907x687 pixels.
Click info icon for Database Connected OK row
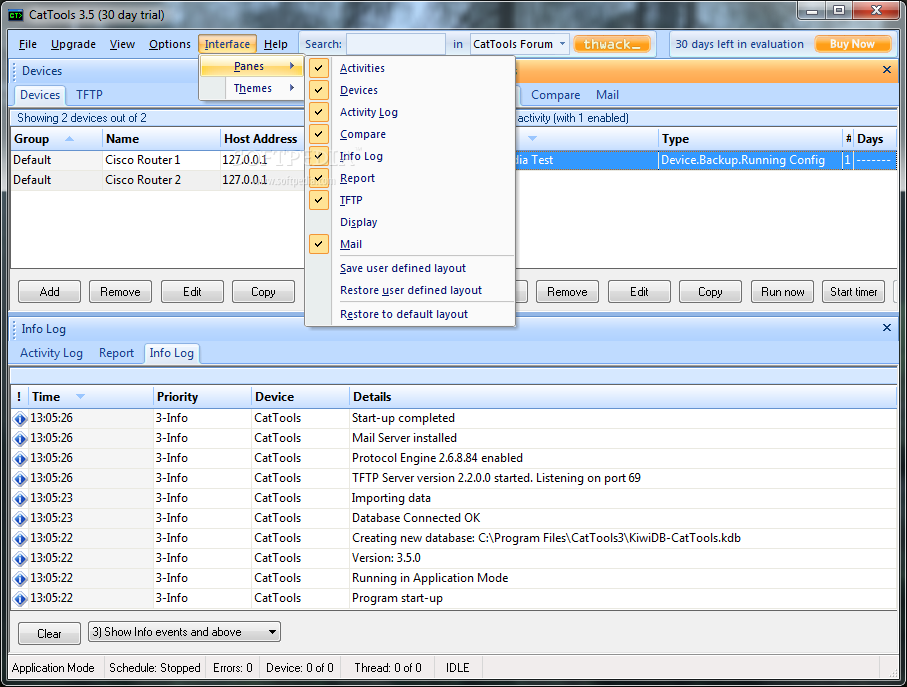(20, 519)
